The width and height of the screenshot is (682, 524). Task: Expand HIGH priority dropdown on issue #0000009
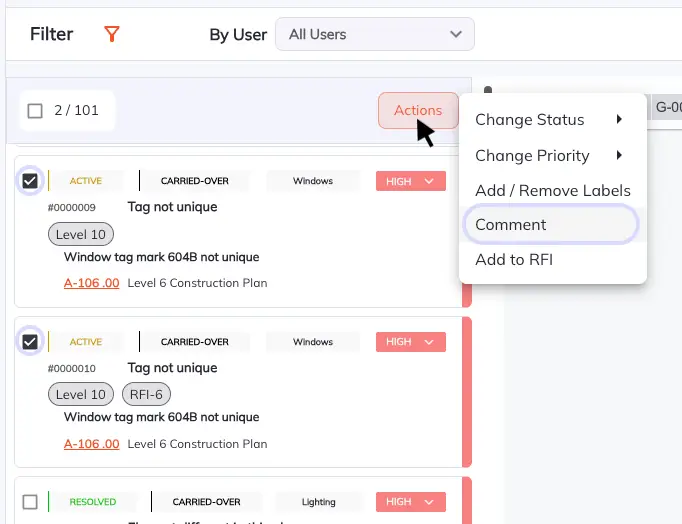click(x=411, y=181)
